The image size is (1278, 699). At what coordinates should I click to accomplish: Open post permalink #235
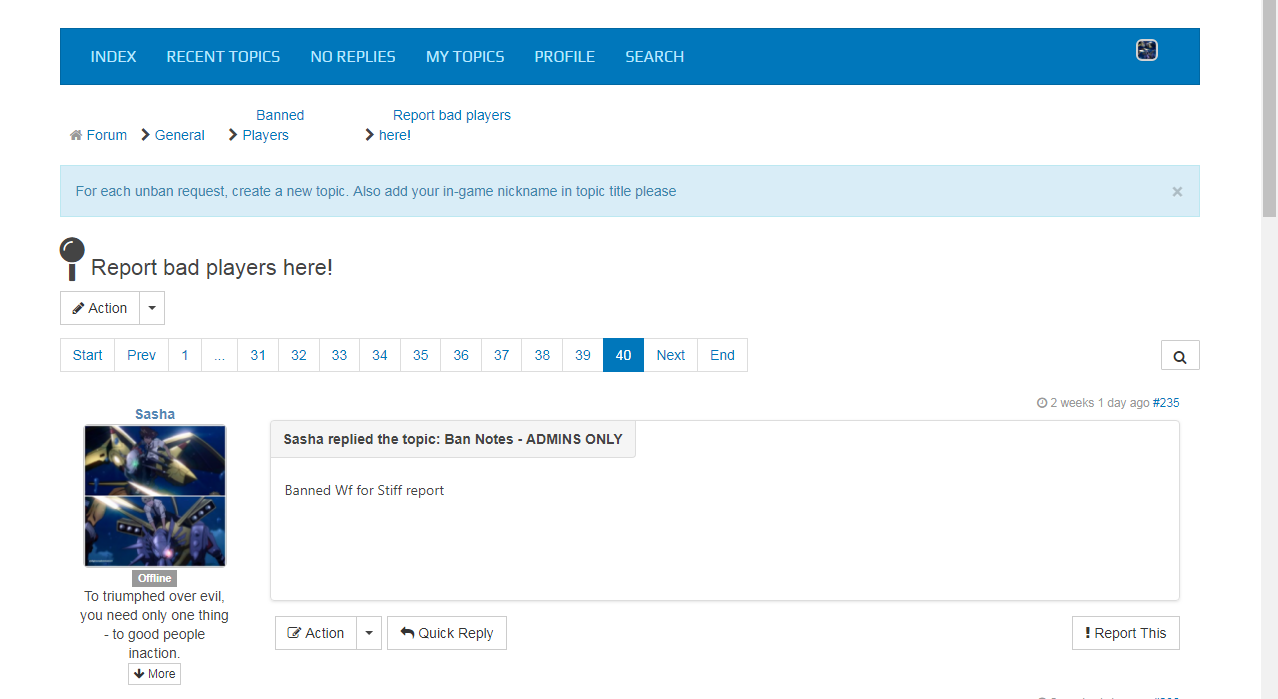(1166, 403)
